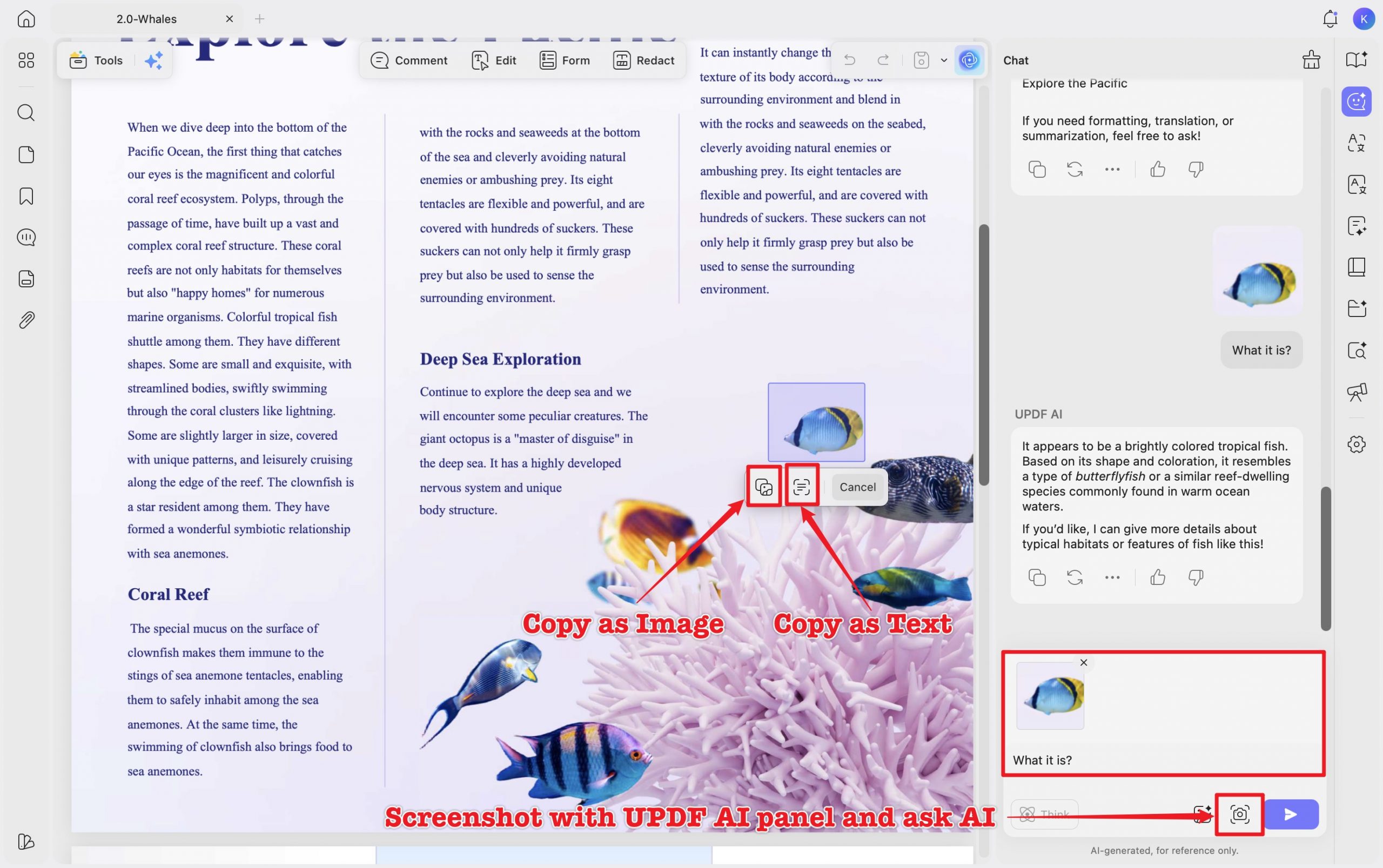Image resolution: width=1383 pixels, height=868 pixels.
Task: Click the document vertical scrollbar
Action: 983,355
